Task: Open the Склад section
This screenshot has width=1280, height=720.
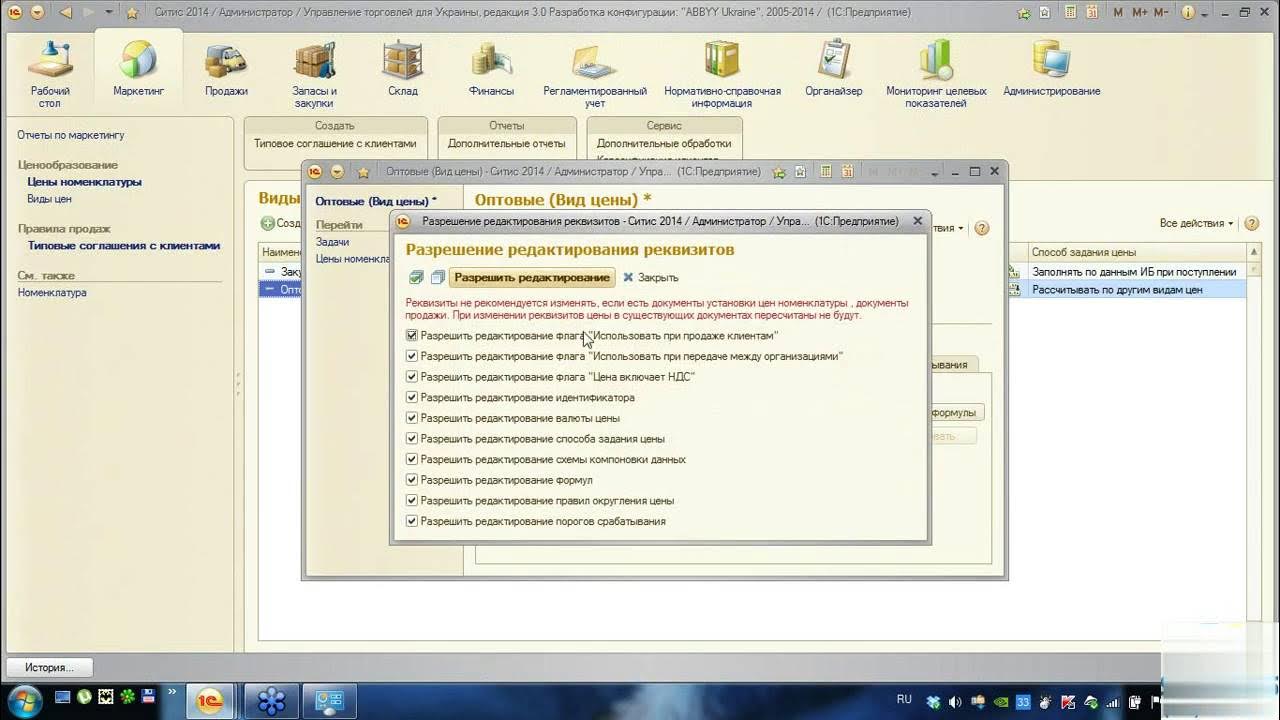Action: (x=402, y=70)
